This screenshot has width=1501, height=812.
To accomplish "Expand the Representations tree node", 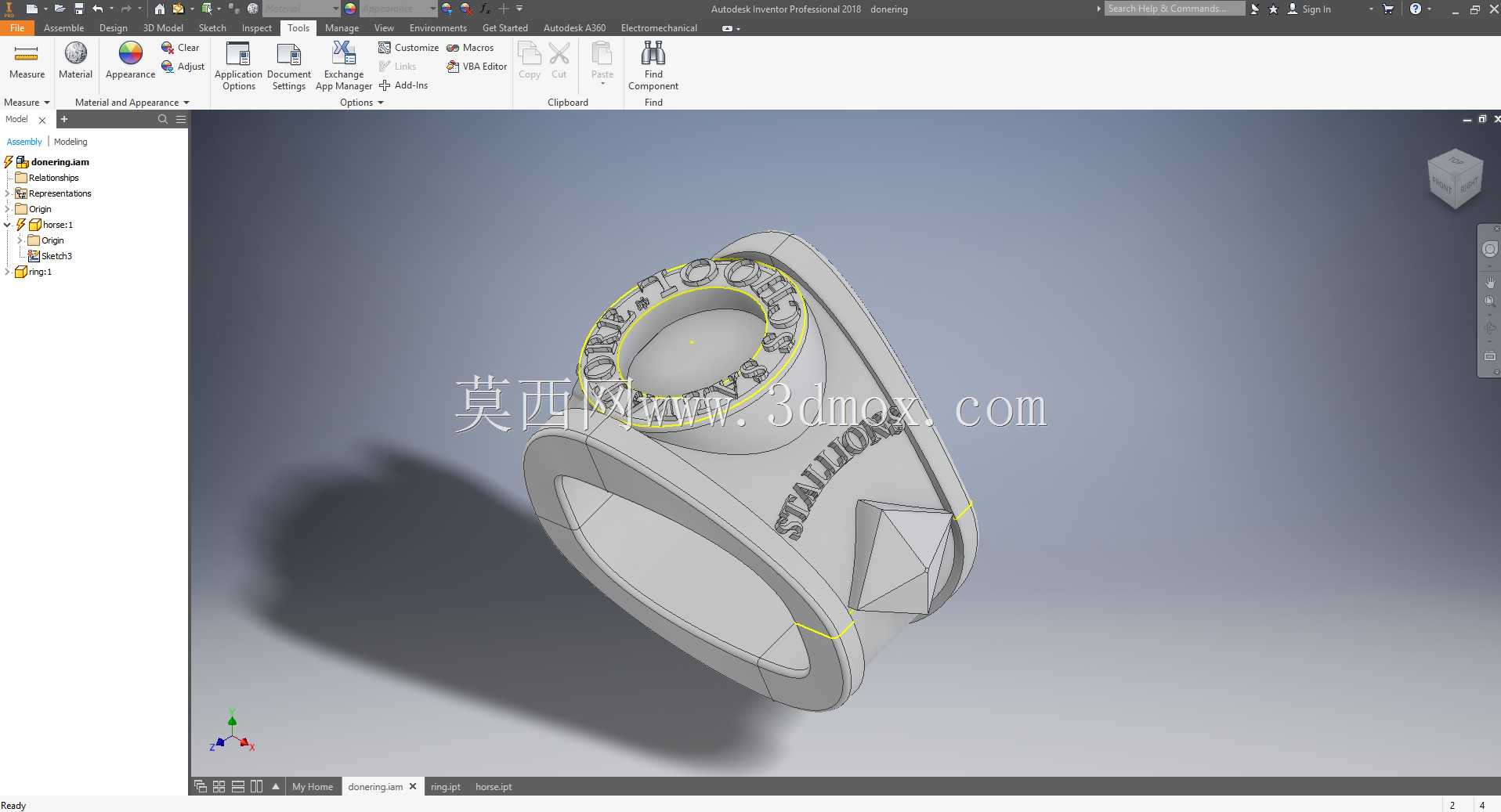I will pyautogui.click(x=8, y=193).
